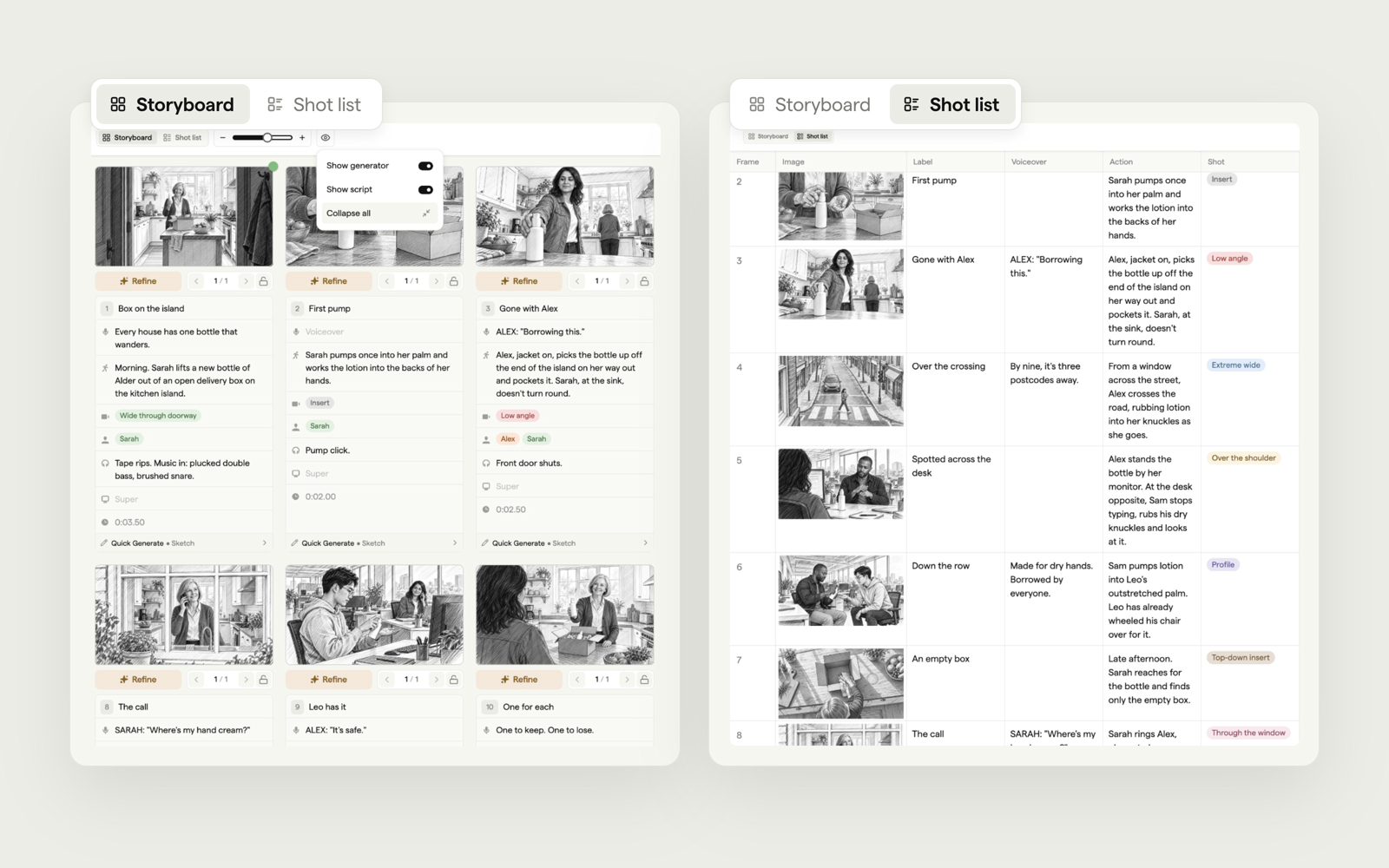Screen dimensions: 1389x868
Task: Lock the 'Box on the island' frame image
Action: pos(264,281)
